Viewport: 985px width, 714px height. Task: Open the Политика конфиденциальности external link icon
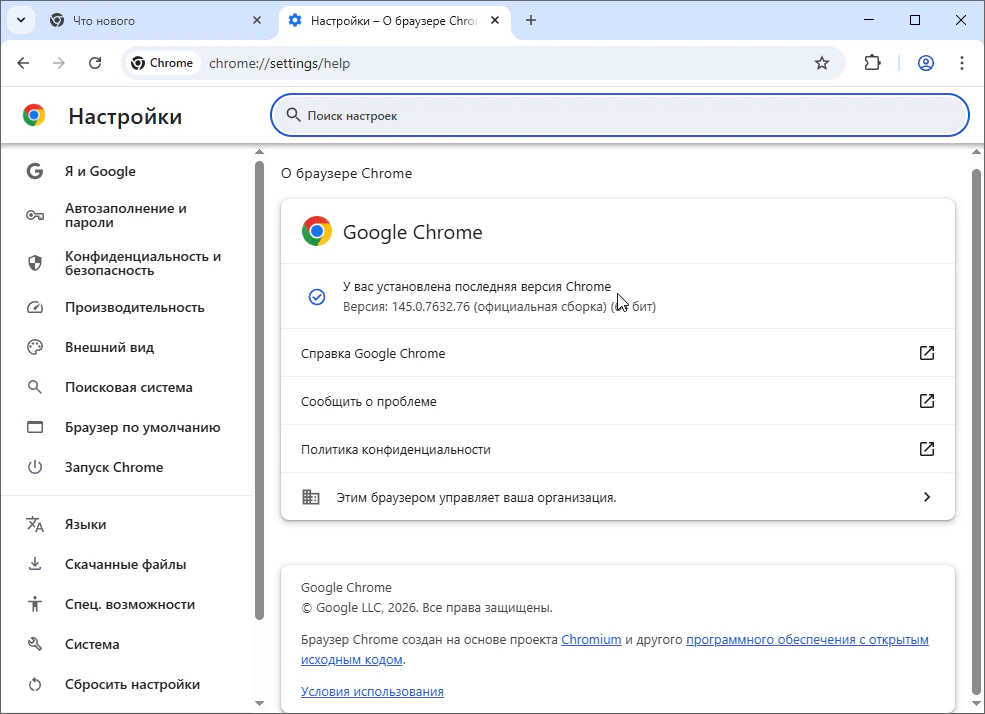click(927, 449)
